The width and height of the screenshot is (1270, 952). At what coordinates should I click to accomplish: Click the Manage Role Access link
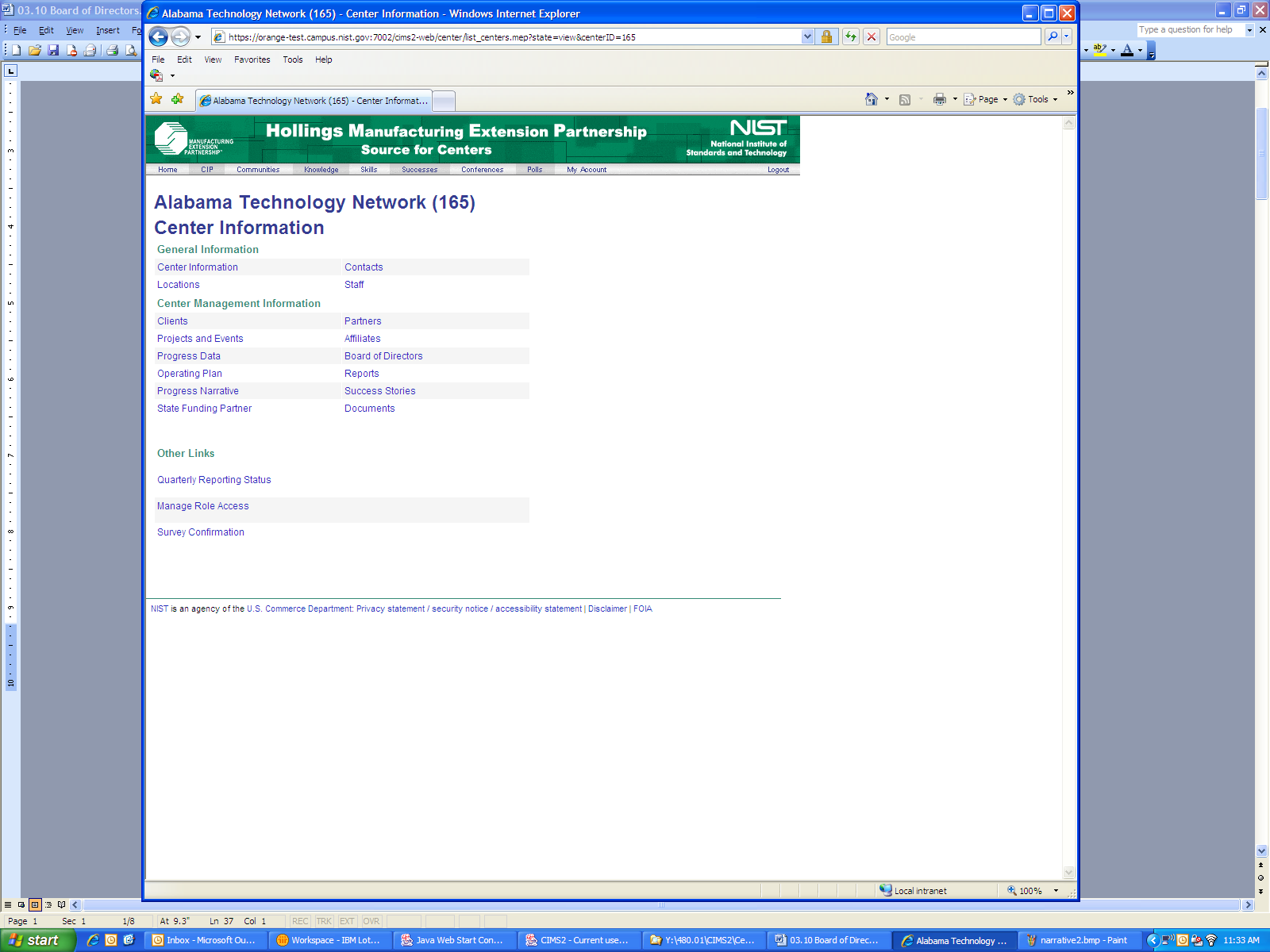(203, 506)
